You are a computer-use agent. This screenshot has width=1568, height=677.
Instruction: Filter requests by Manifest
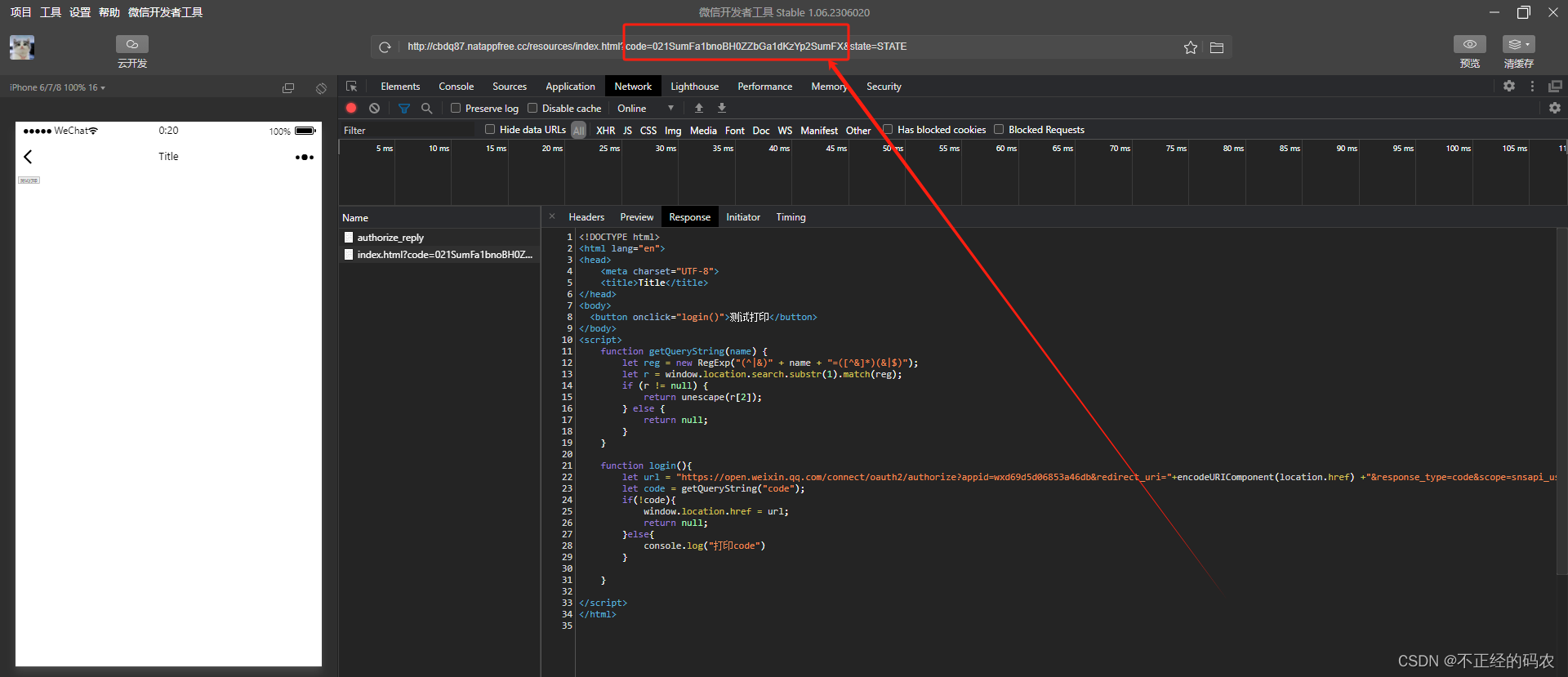point(819,130)
